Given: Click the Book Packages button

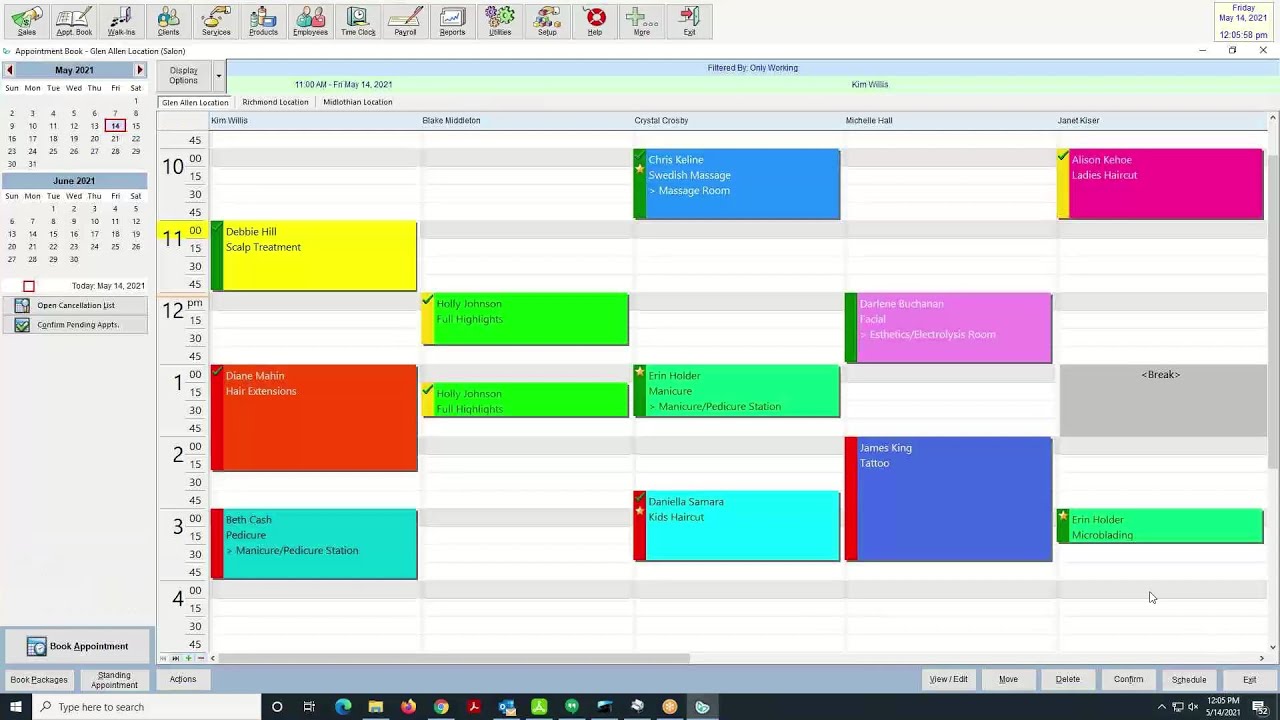Looking at the screenshot, I should click(39, 680).
